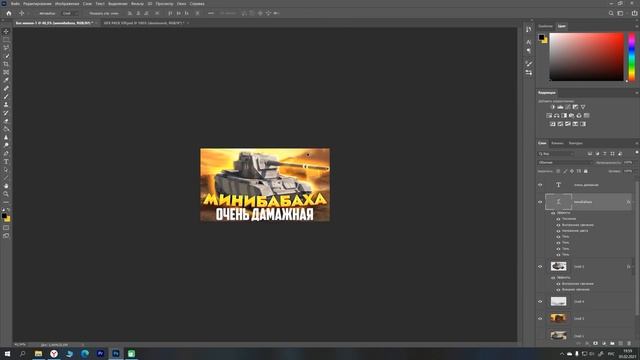Select the Zoom tool
Viewport: 640px width, 360px height.
click(x=6, y=194)
